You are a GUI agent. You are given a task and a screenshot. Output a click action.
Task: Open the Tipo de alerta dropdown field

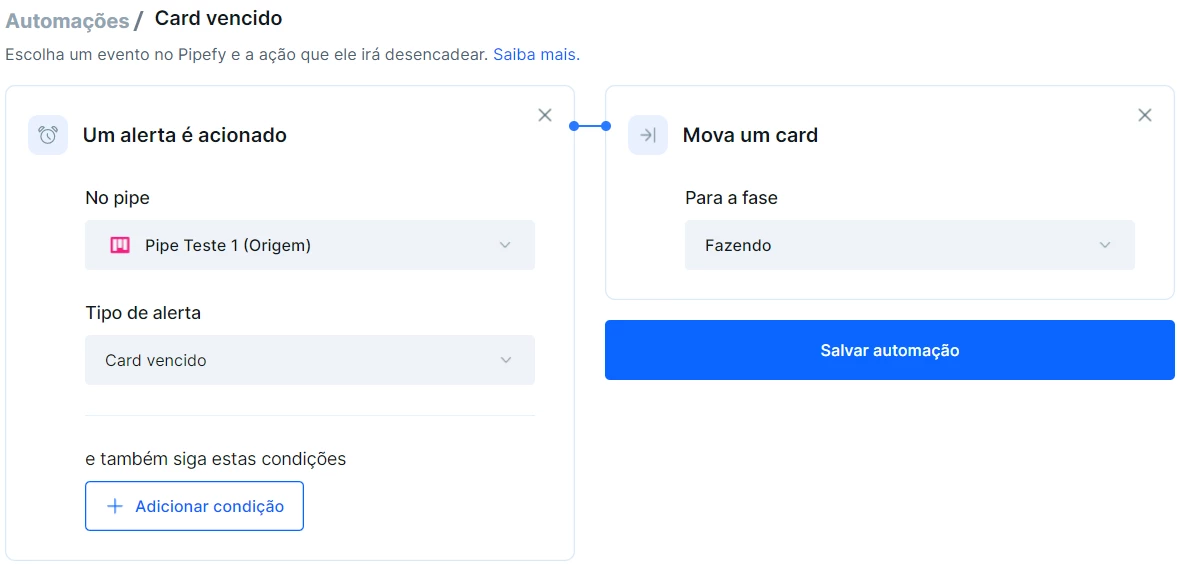click(x=310, y=360)
